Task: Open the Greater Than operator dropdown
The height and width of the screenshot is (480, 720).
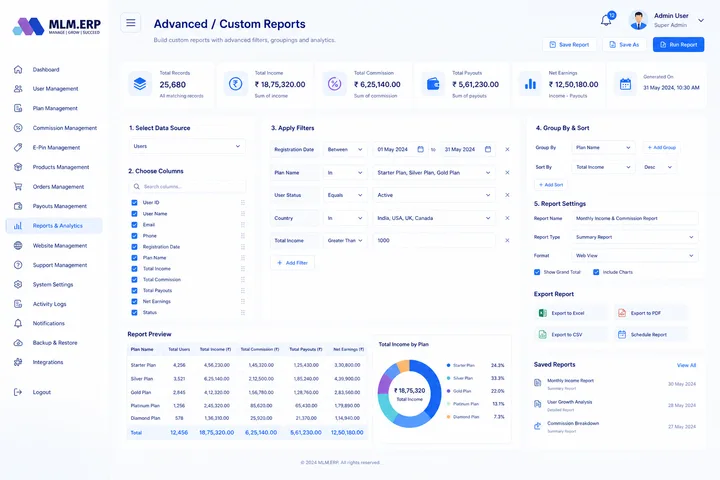Action: coord(345,240)
